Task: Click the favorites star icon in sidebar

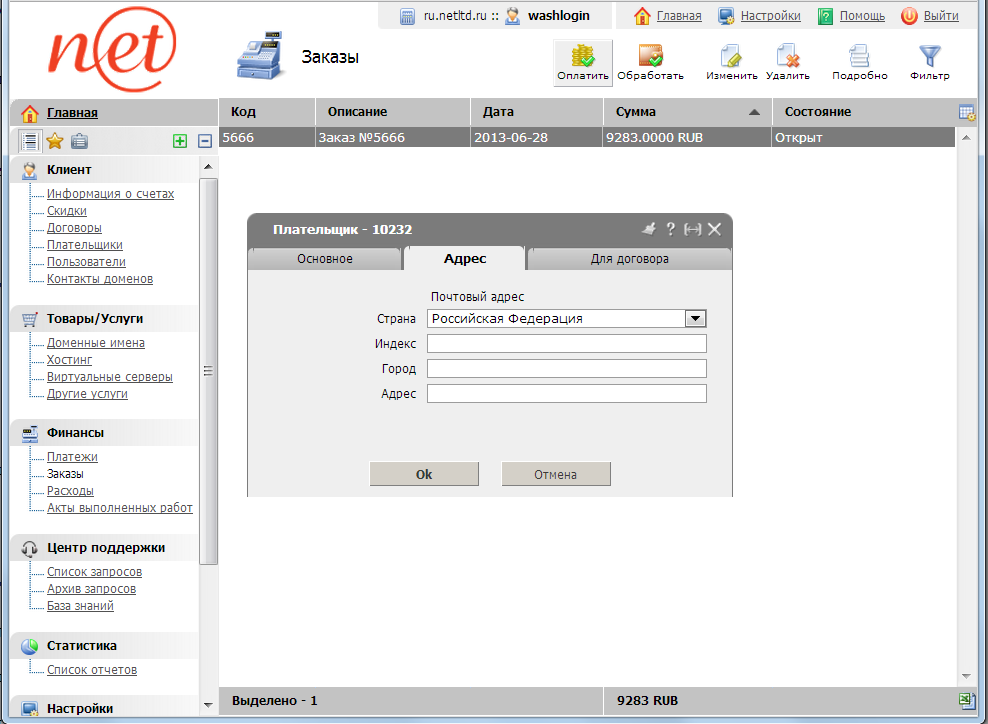Action: [55, 141]
